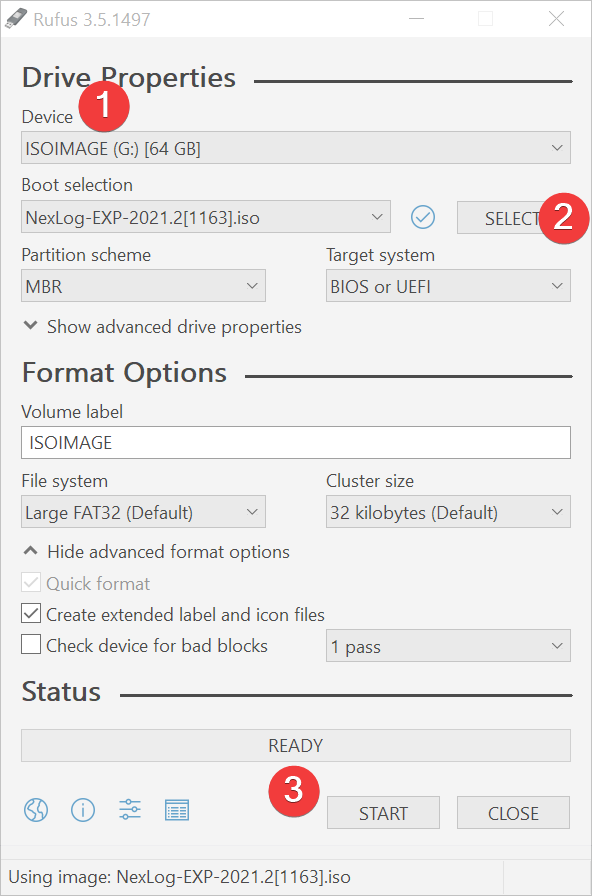Open the Cluster size dropdown

(x=448, y=512)
